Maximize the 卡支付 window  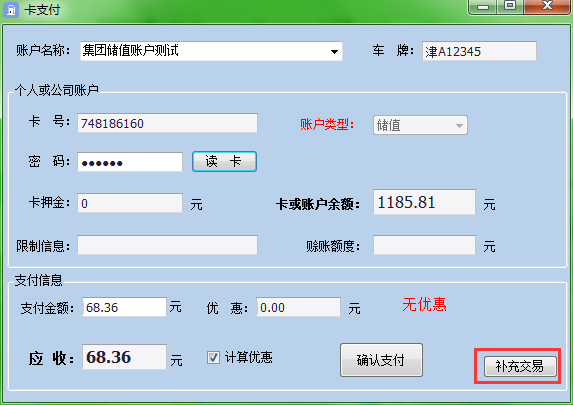510,7
